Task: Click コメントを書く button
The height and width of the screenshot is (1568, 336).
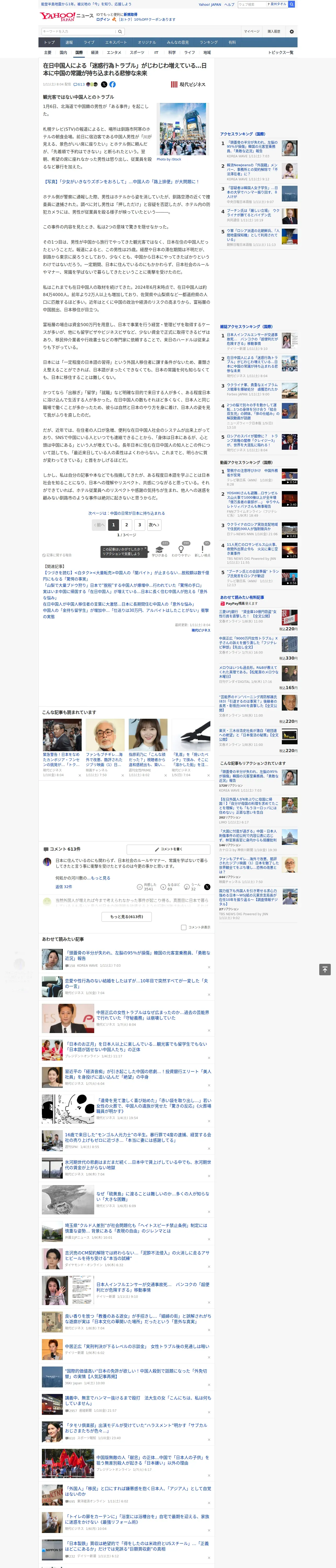Action: pos(168,849)
